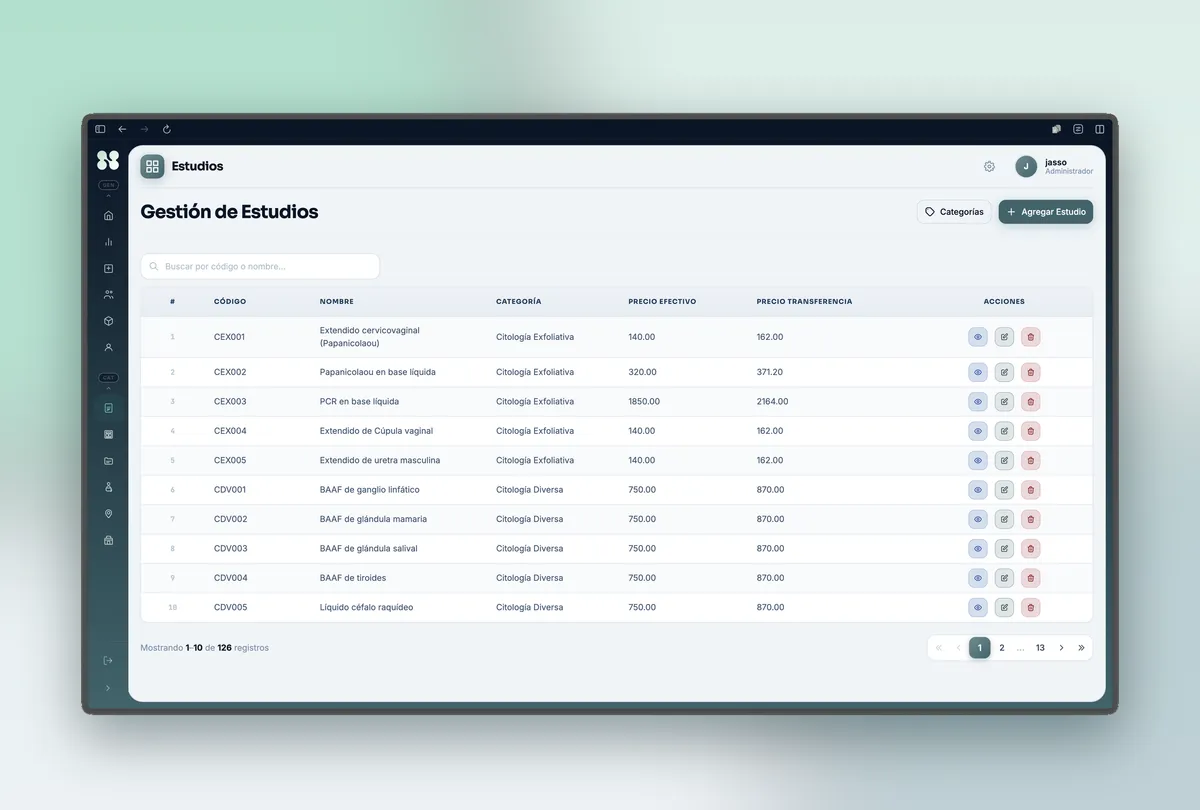Expand the sidebar with bottom chevron

coord(108,688)
